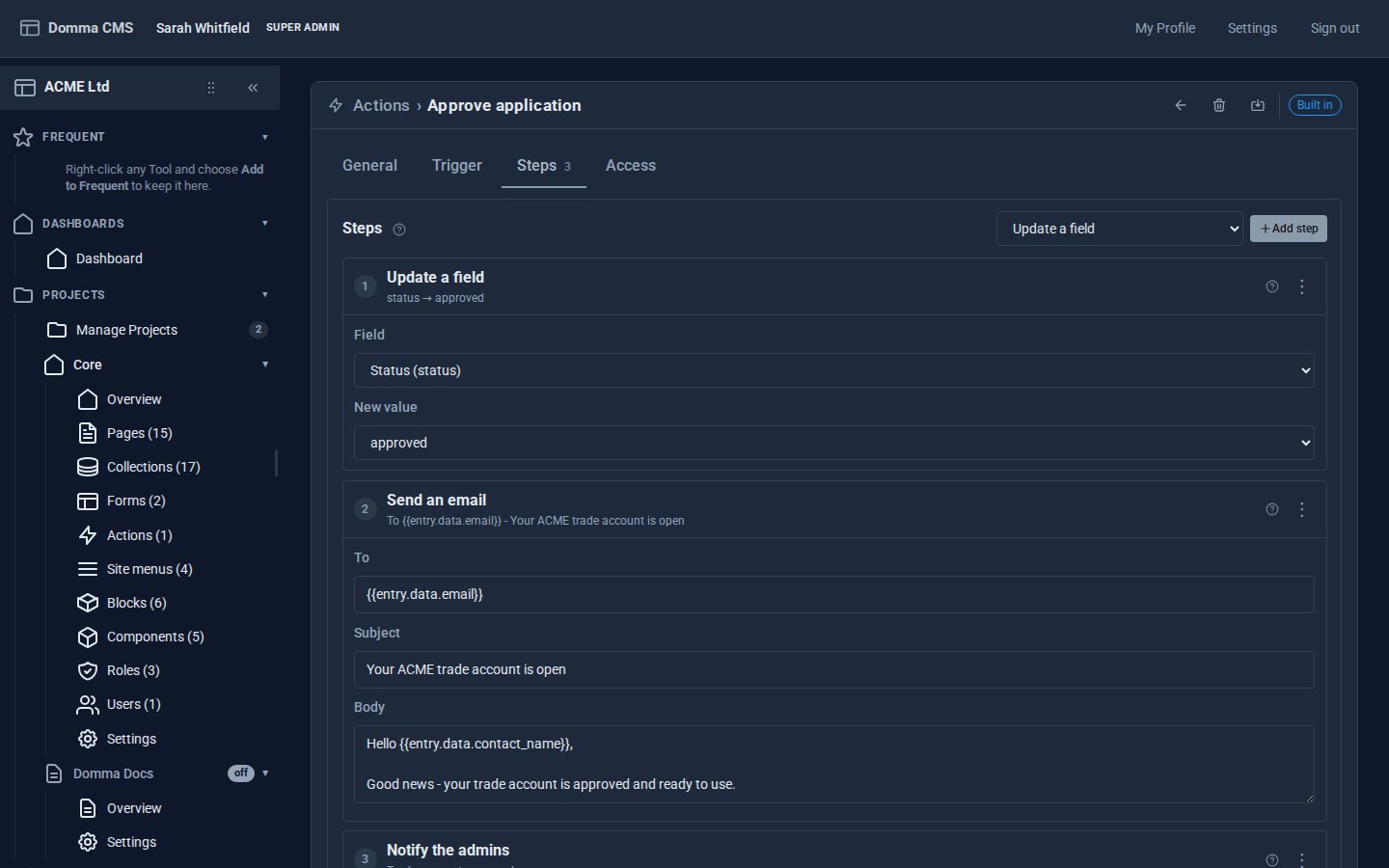
Task: Click Sign out link
Action: (x=1335, y=28)
